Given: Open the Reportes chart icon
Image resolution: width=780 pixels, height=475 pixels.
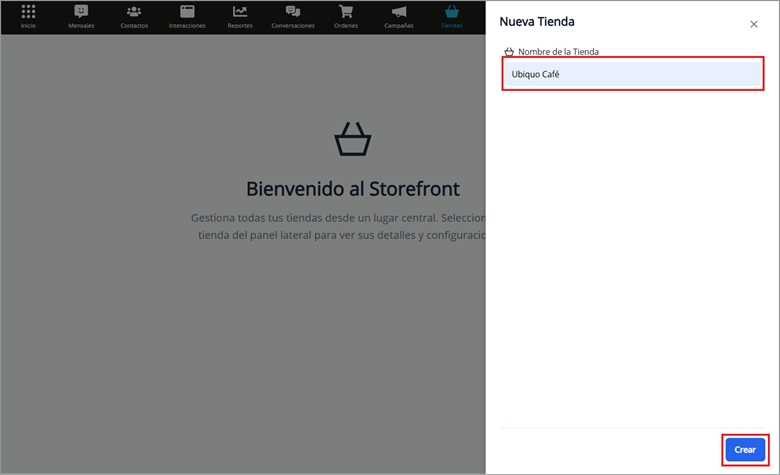Looking at the screenshot, I should (240, 12).
